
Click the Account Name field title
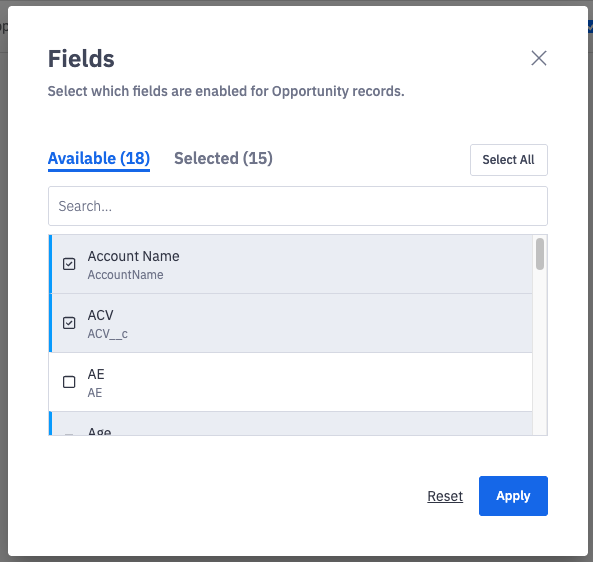pyautogui.click(x=134, y=256)
